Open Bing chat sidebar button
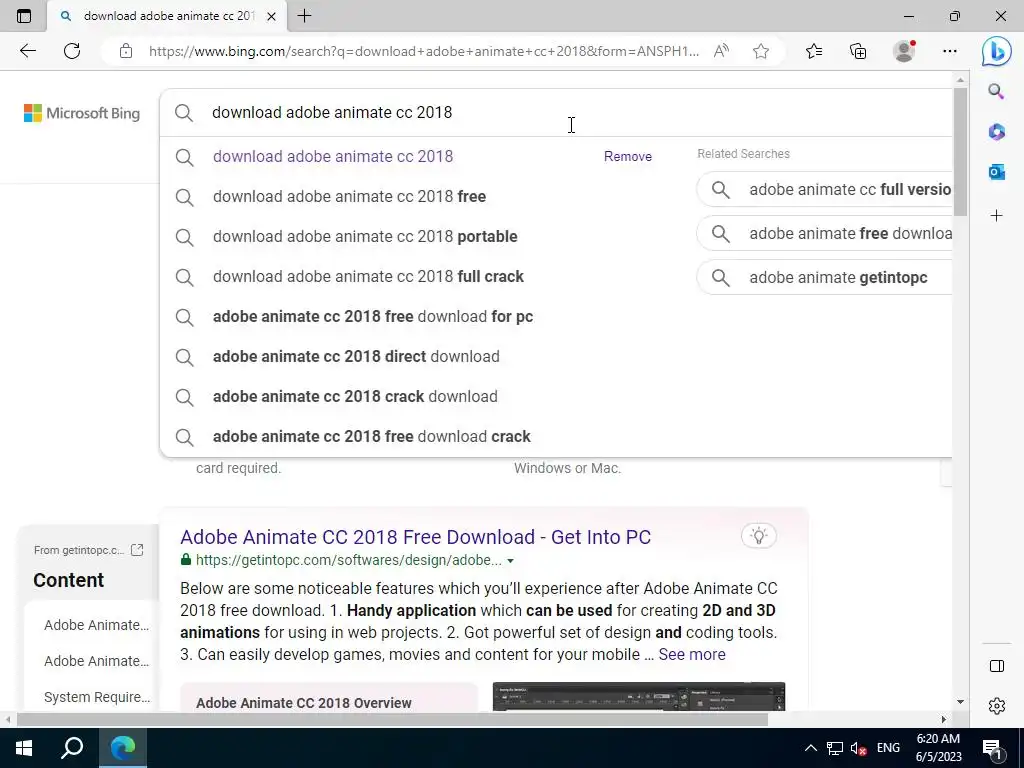Image resolution: width=1024 pixels, height=768 pixels. 997,51
